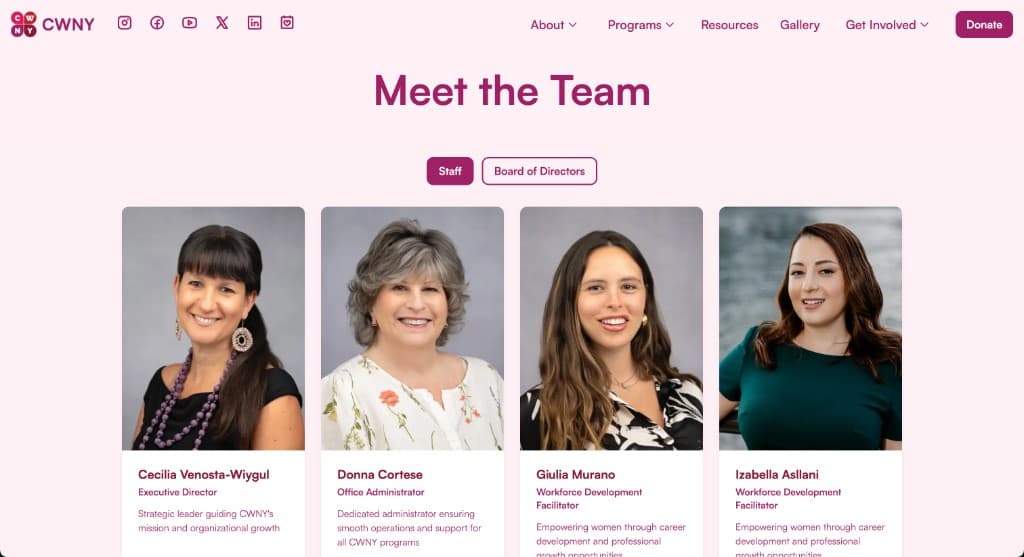Open Cecilia Venosta-Wiygul's portrait photo

click(x=213, y=328)
